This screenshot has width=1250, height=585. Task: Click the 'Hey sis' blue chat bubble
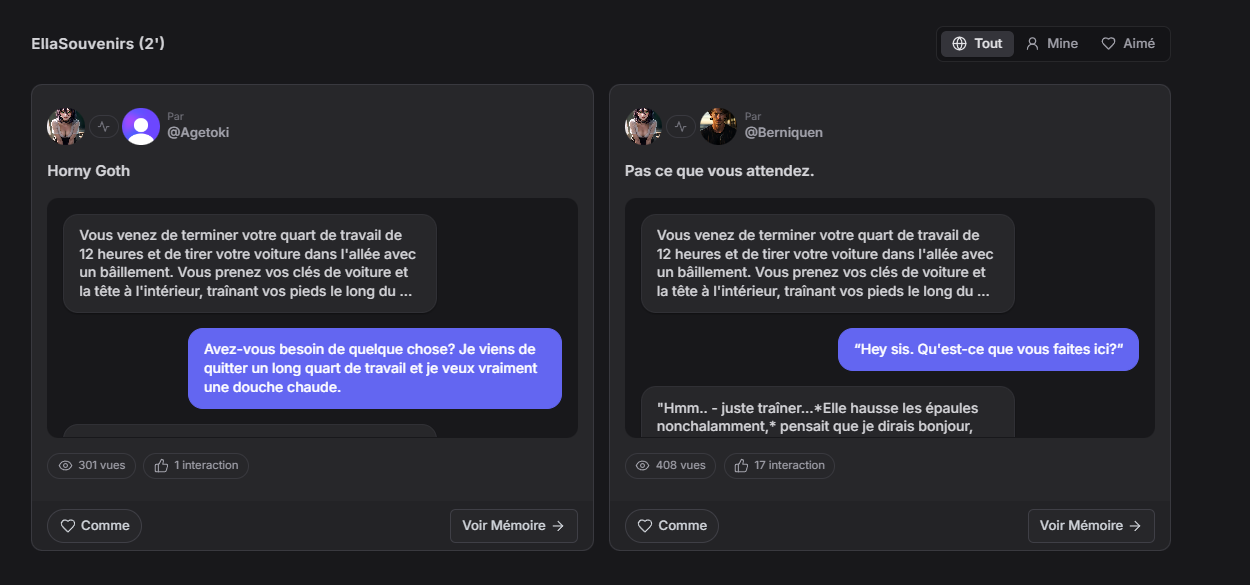[988, 350]
